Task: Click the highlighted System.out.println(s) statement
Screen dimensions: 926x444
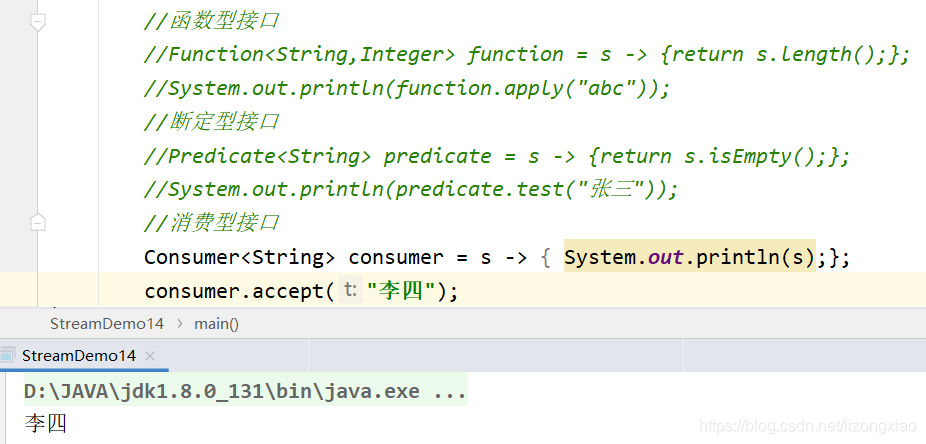Action: 690,257
